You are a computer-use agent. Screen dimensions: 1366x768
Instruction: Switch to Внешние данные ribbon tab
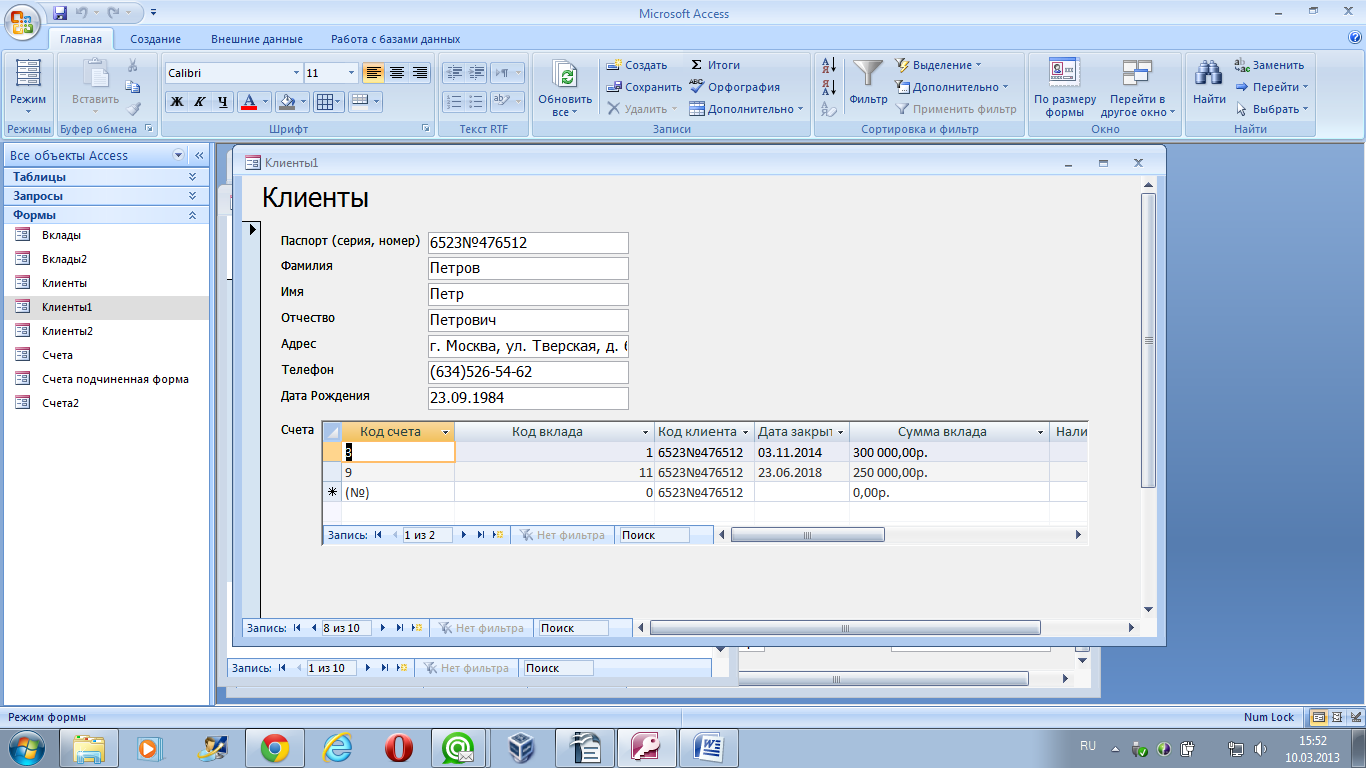click(x=257, y=39)
